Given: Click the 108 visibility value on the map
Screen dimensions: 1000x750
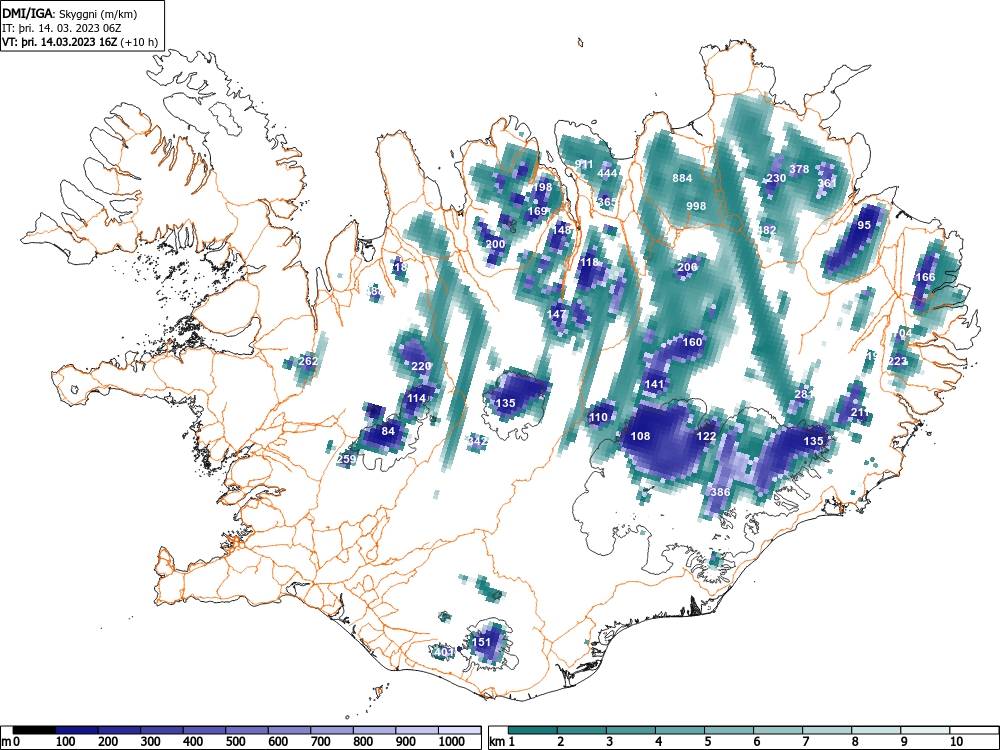Looking at the screenshot, I should (640, 436).
